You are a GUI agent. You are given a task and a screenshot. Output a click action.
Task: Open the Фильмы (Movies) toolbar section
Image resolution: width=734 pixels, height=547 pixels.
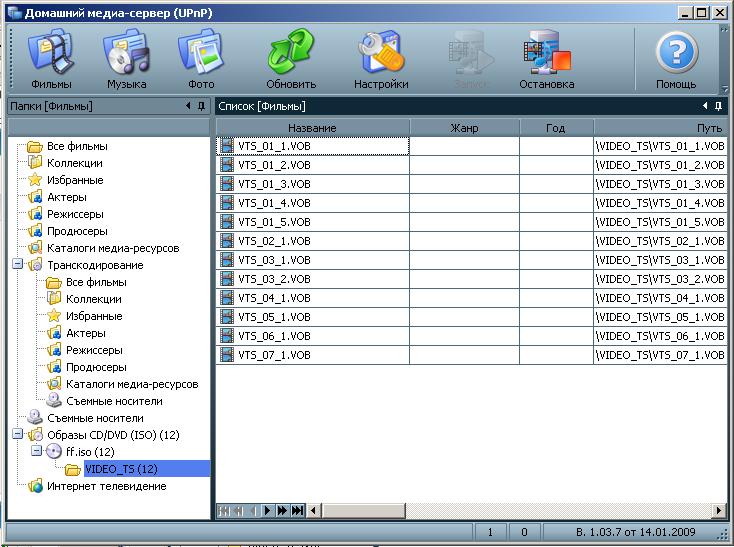point(51,59)
